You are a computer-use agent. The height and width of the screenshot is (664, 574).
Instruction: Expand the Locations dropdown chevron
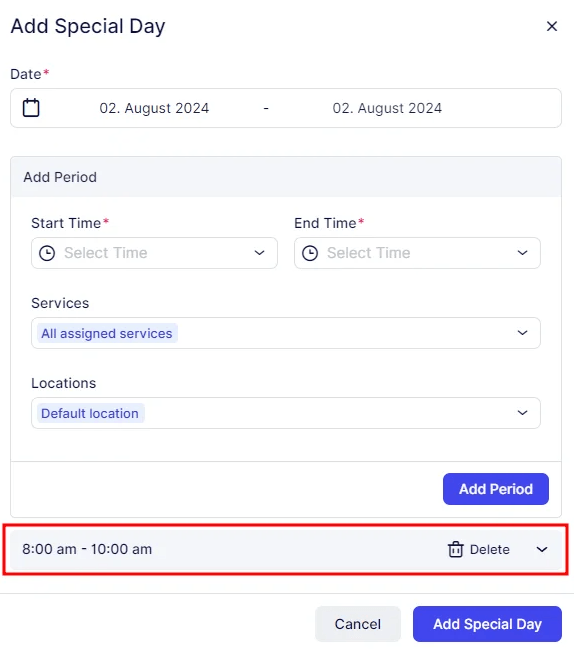(x=522, y=413)
